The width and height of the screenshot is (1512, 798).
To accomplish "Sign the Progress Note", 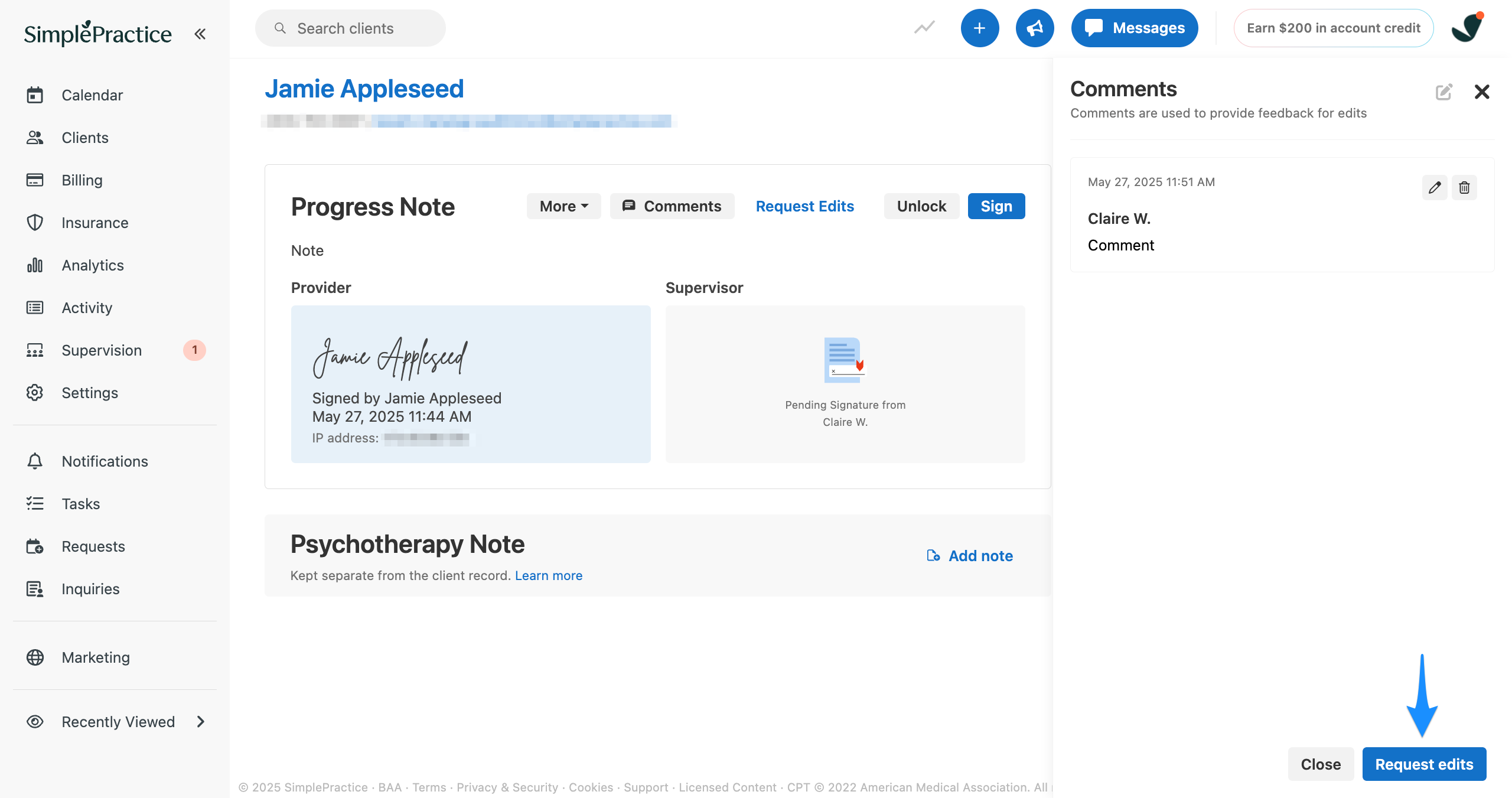I will [x=996, y=206].
